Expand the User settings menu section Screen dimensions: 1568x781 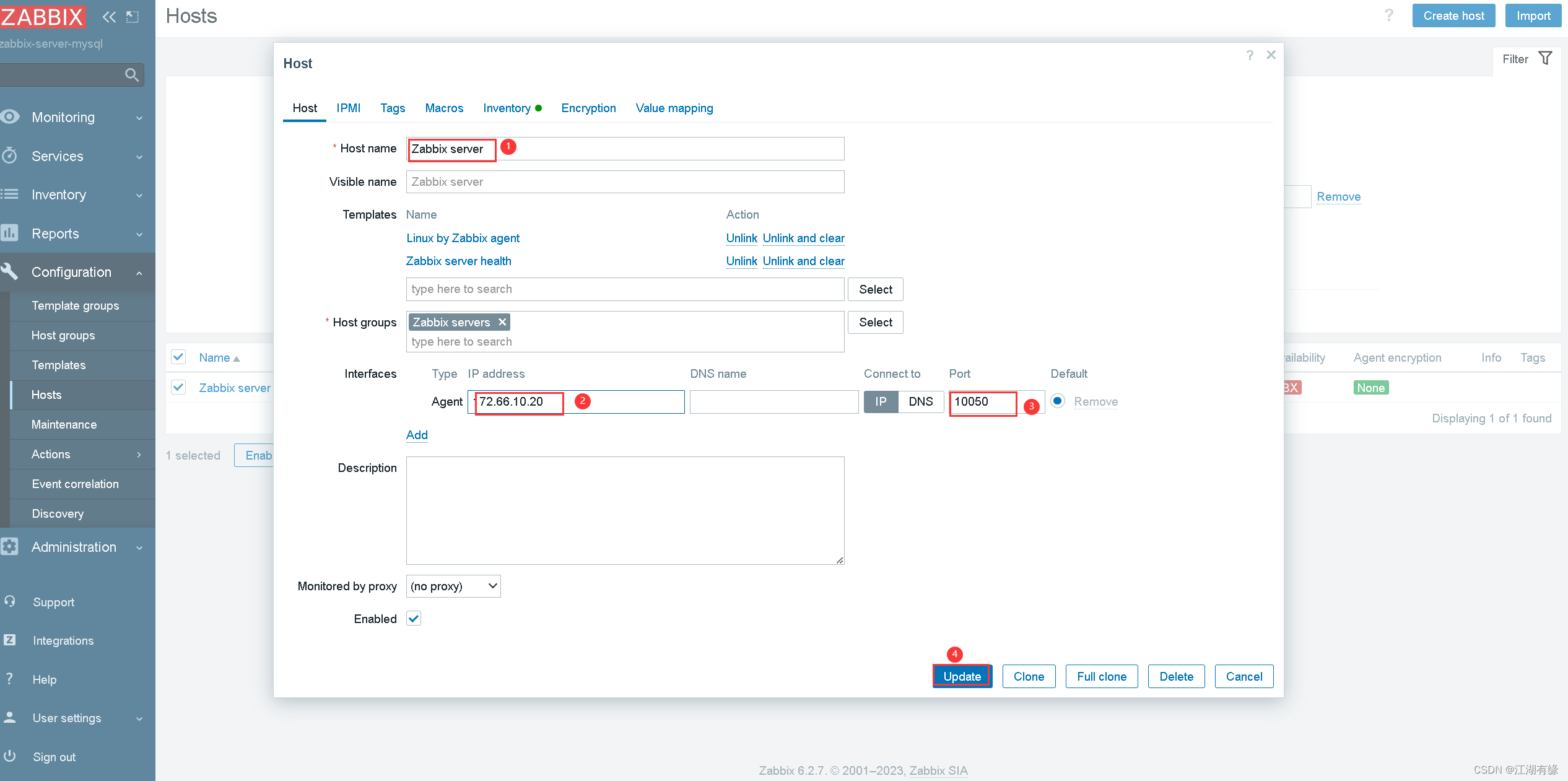pos(139,718)
